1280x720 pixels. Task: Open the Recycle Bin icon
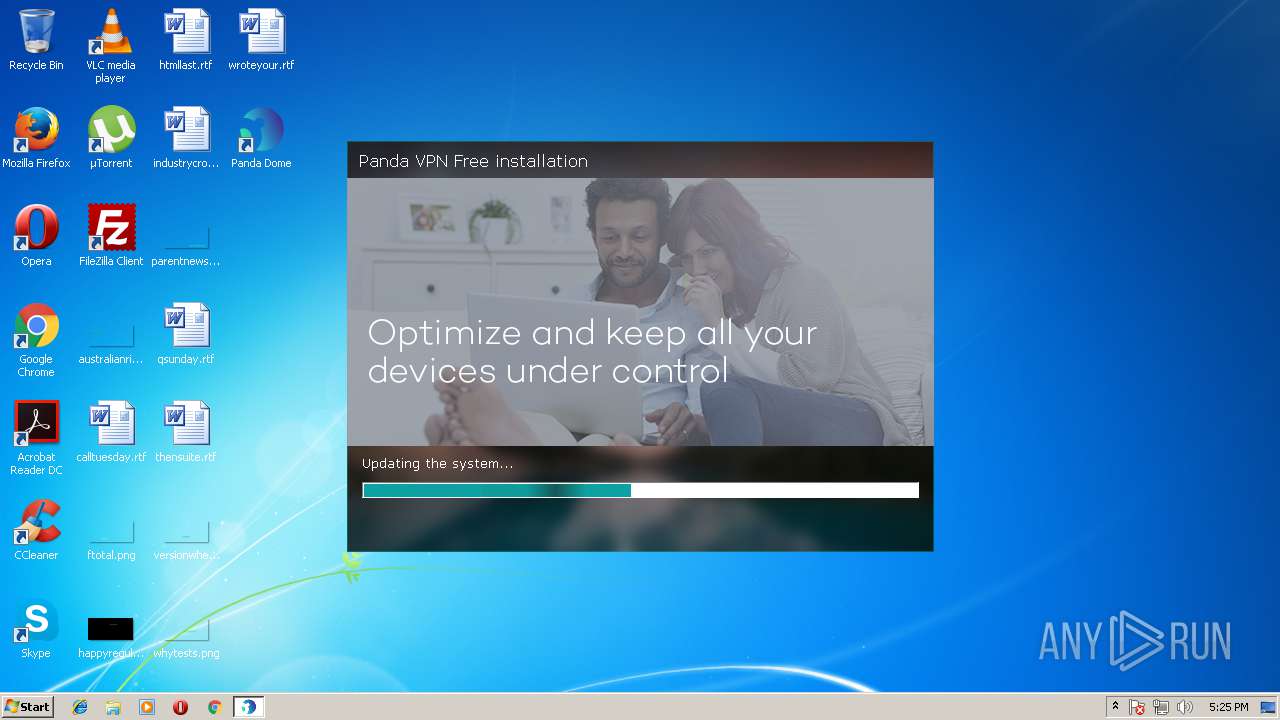point(36,32)
